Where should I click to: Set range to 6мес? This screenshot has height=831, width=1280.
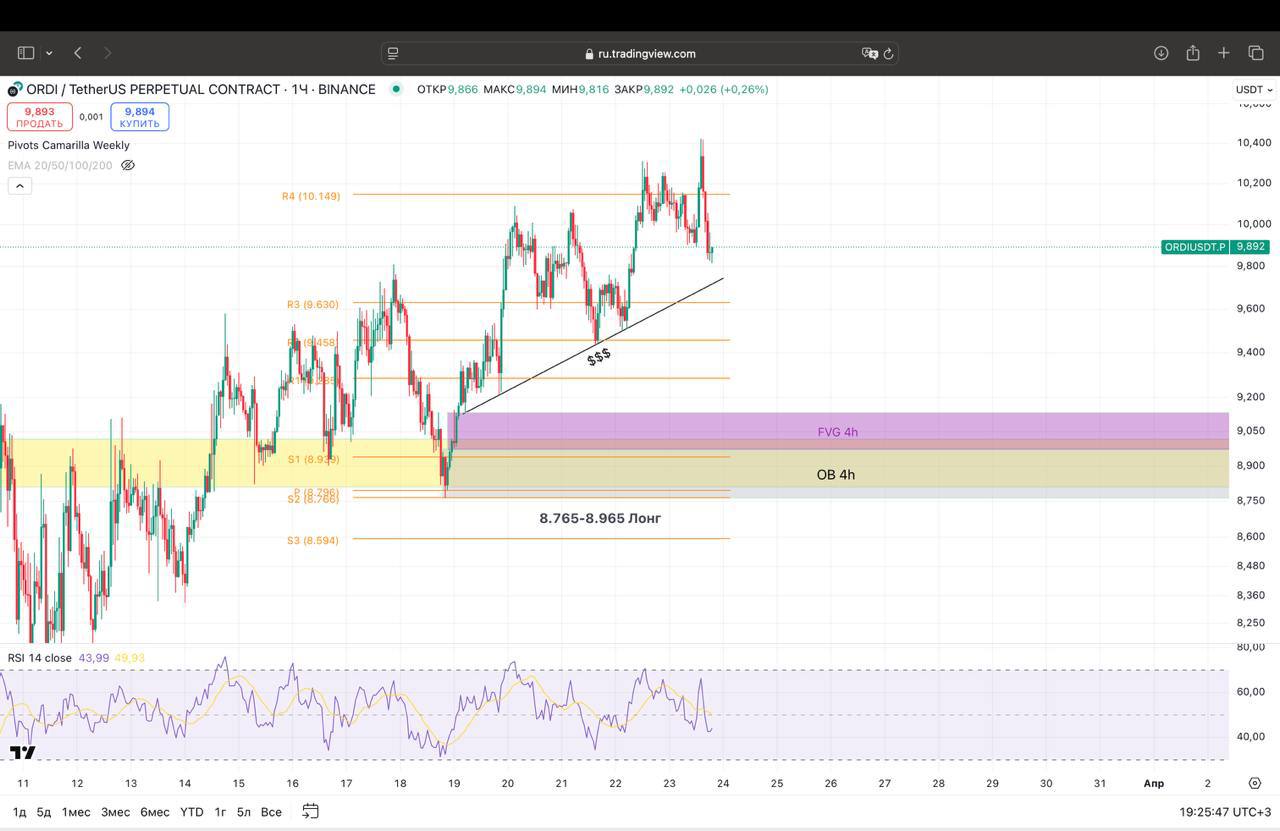click(154, 812)
